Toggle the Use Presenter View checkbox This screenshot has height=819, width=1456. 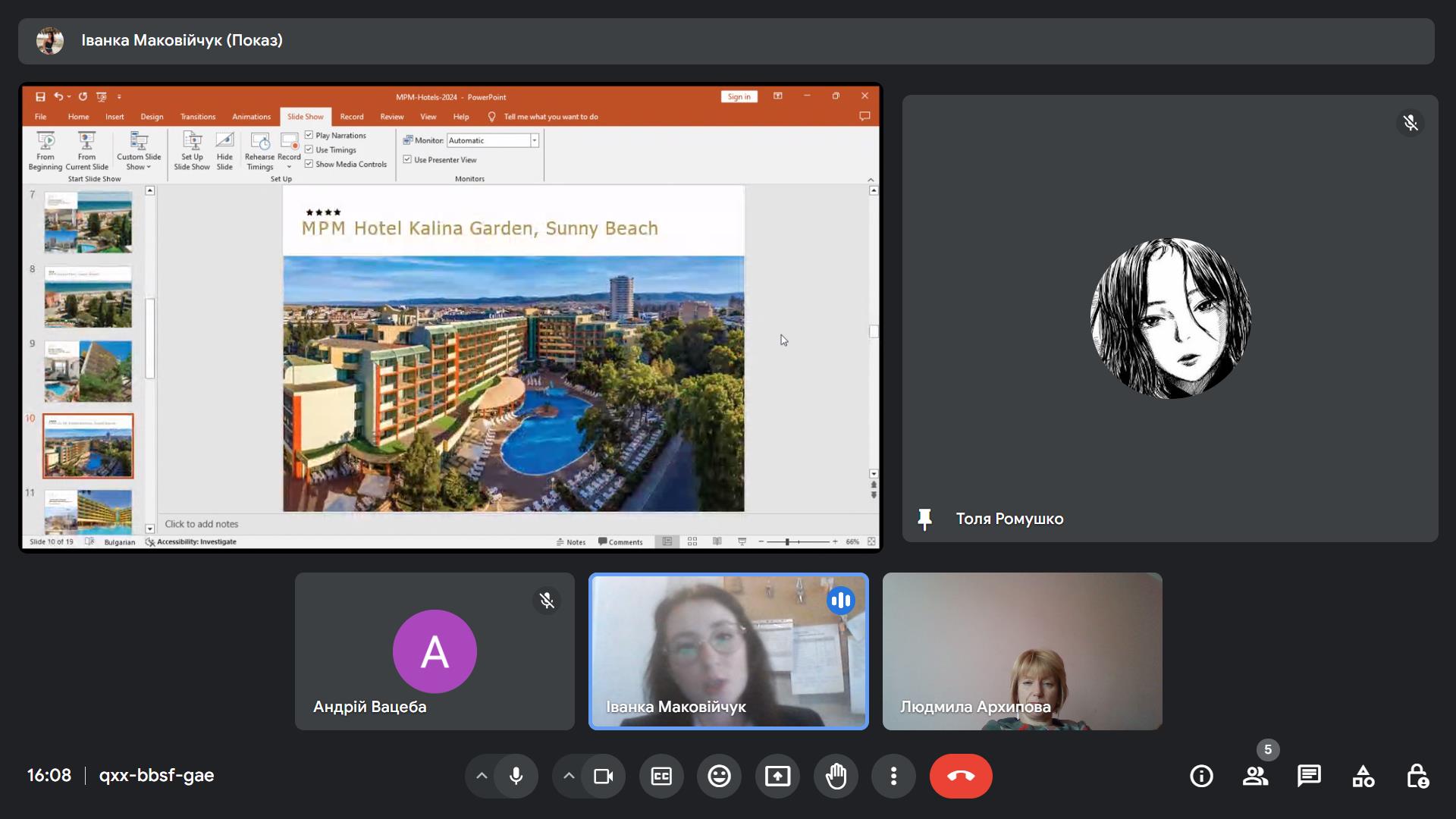(x=407, y=159)
